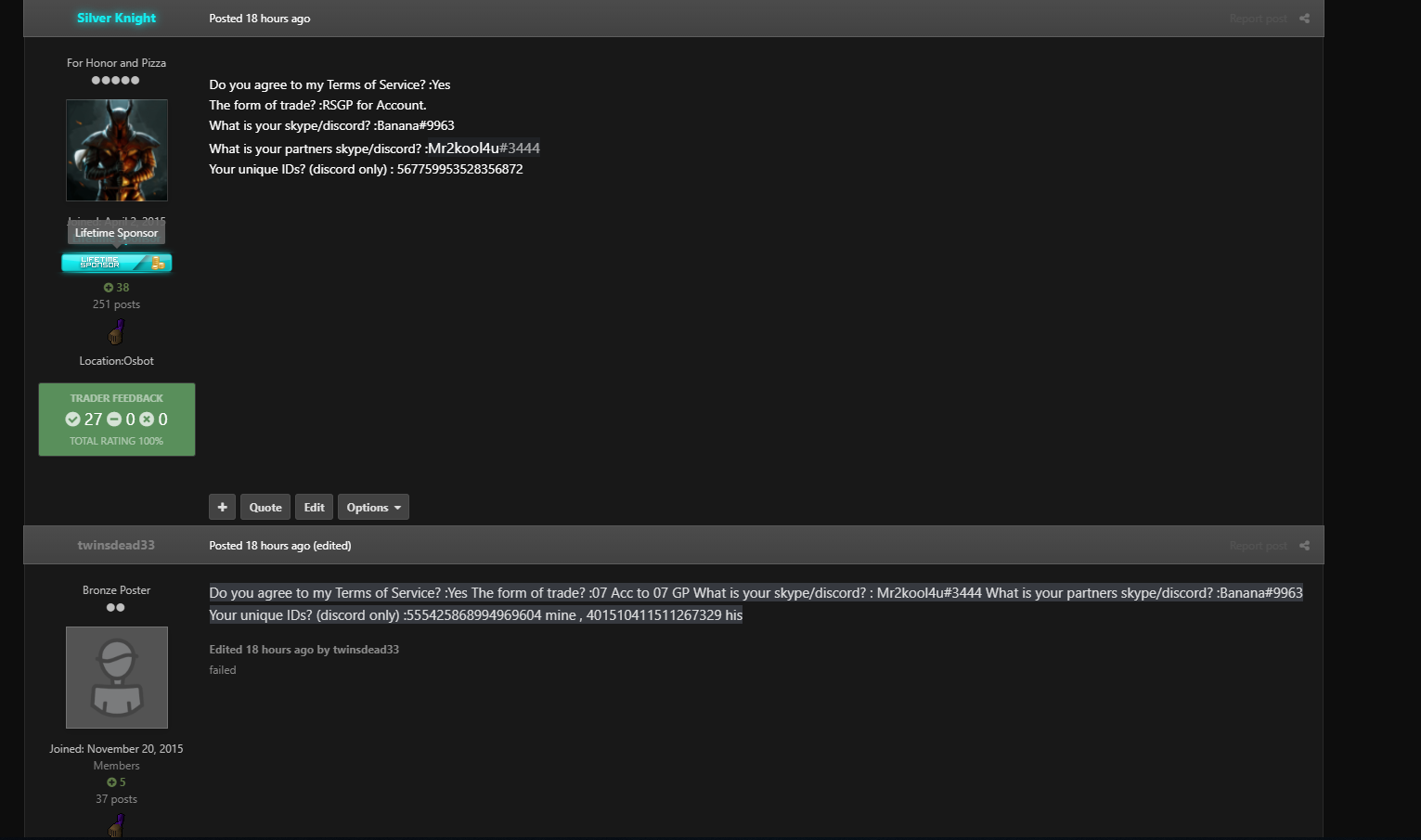Click twinsdead33's default avatar

(x=117, y=678)
